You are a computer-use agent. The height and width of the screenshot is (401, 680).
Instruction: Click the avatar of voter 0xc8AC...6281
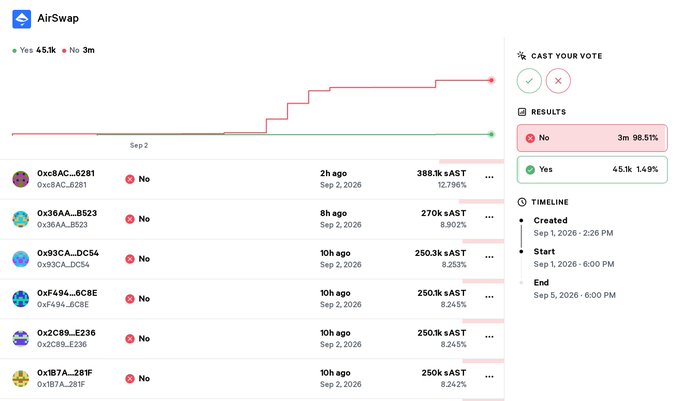coord(20,179)
